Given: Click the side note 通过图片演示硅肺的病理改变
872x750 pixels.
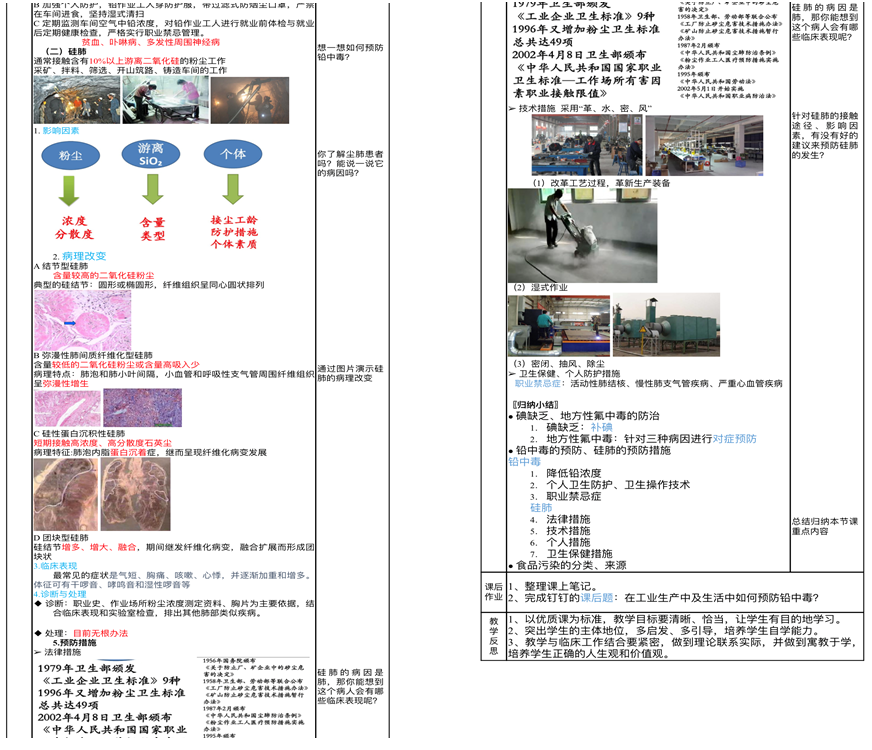Looking at the screenshot, I should [x=350, y=373].
